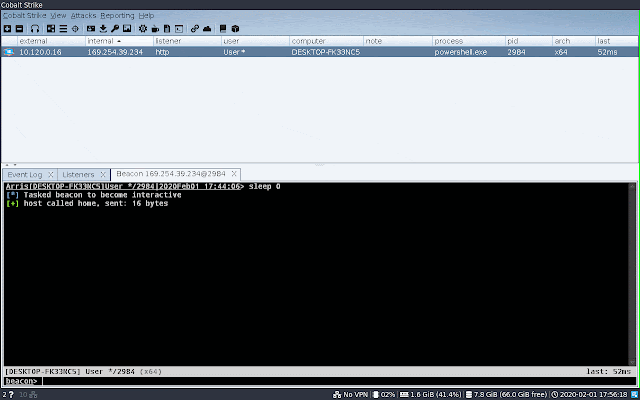Viewport: 640px width, 400px height.
Task: Click the gear icon to generate Windows executable
Action: (143, 29)
